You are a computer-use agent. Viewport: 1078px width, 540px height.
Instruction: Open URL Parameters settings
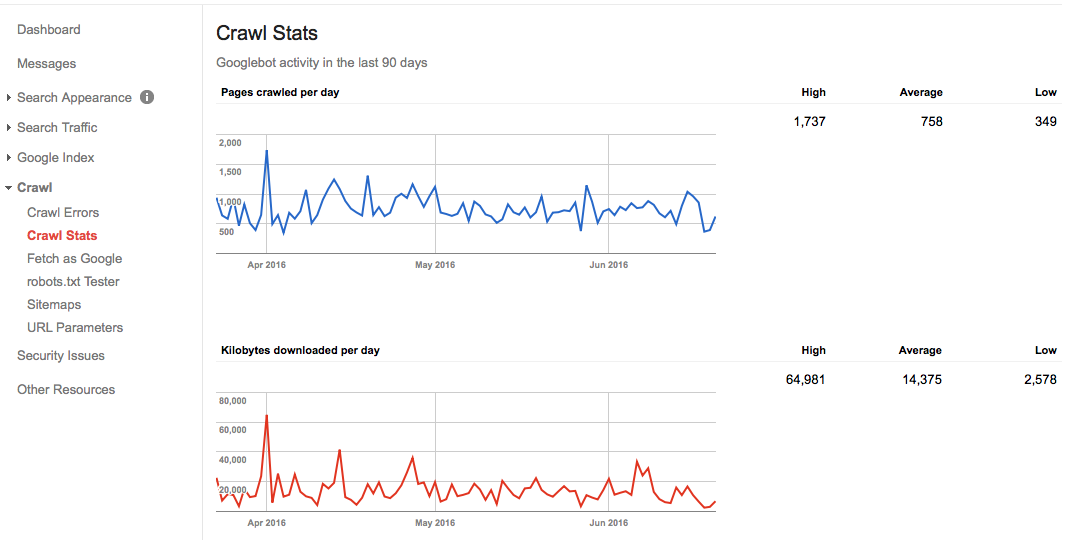click(x=75, y=327)
